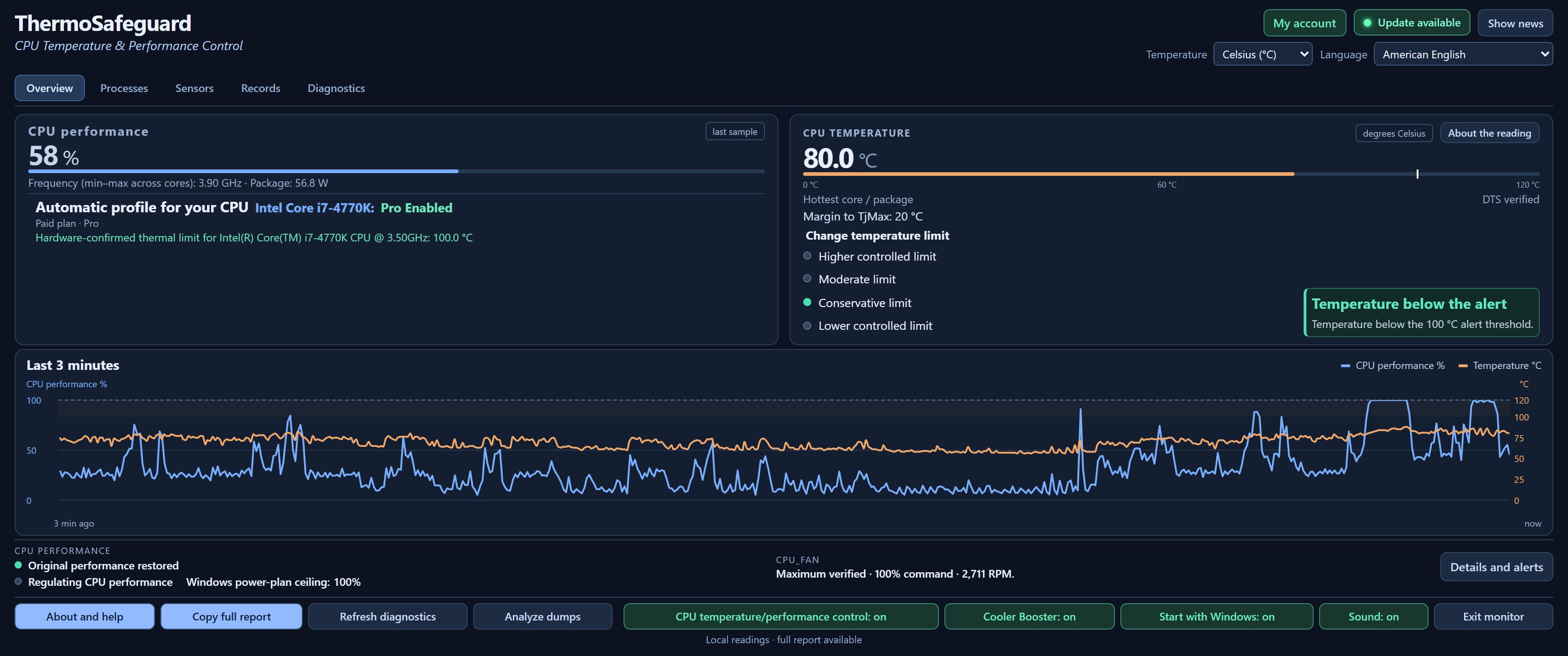1568x656 pixels.
Task: Click the CPU performance 58% progress bar
Action: (396, 172)
